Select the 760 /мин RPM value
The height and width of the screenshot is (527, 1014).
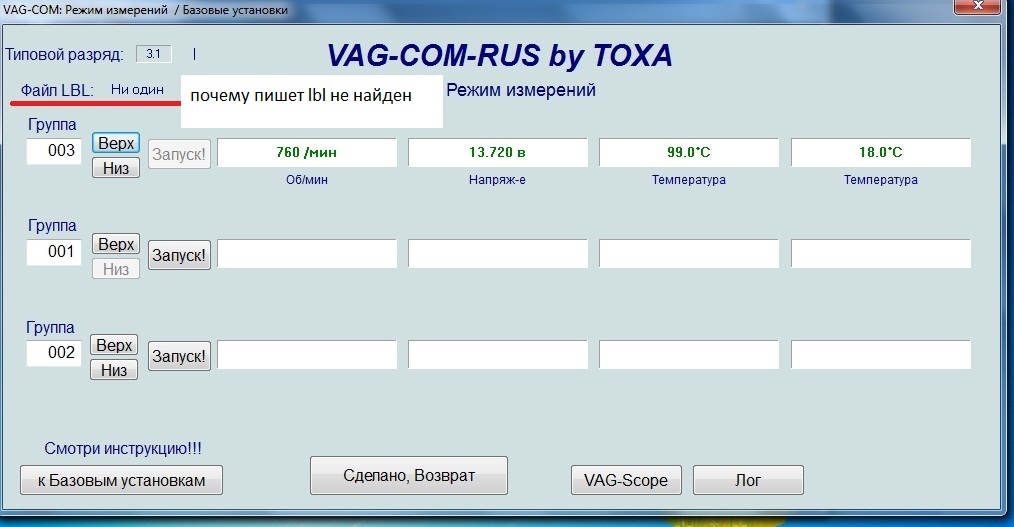pyautogui.click(x=307, y=153)
